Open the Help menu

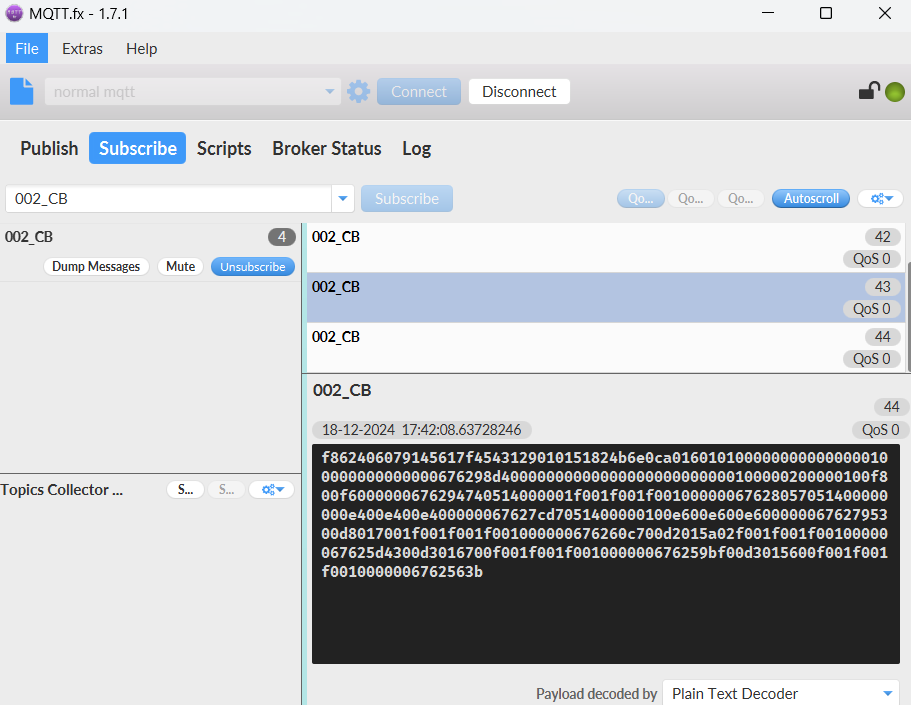tap(141, 48)
